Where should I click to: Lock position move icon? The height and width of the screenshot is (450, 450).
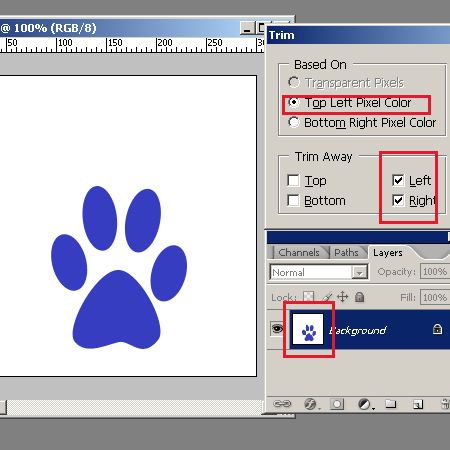tap(343, 296)
